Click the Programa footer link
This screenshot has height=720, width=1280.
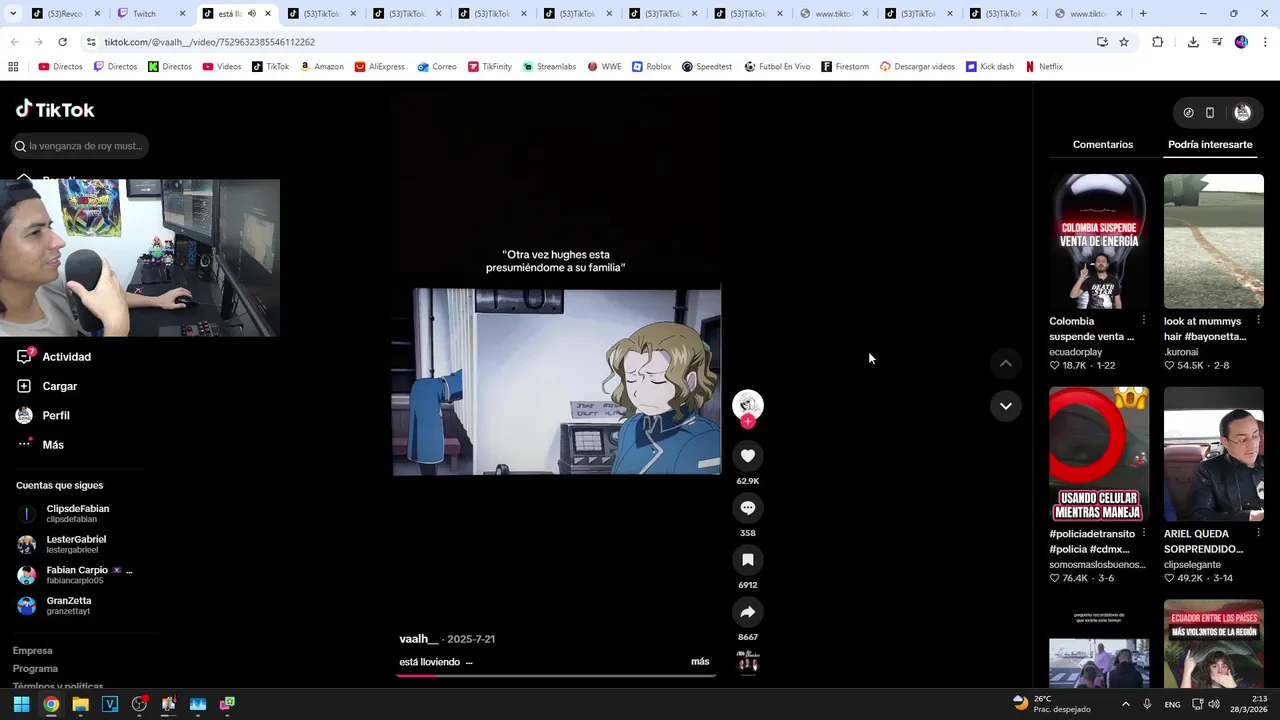[35, 669]
